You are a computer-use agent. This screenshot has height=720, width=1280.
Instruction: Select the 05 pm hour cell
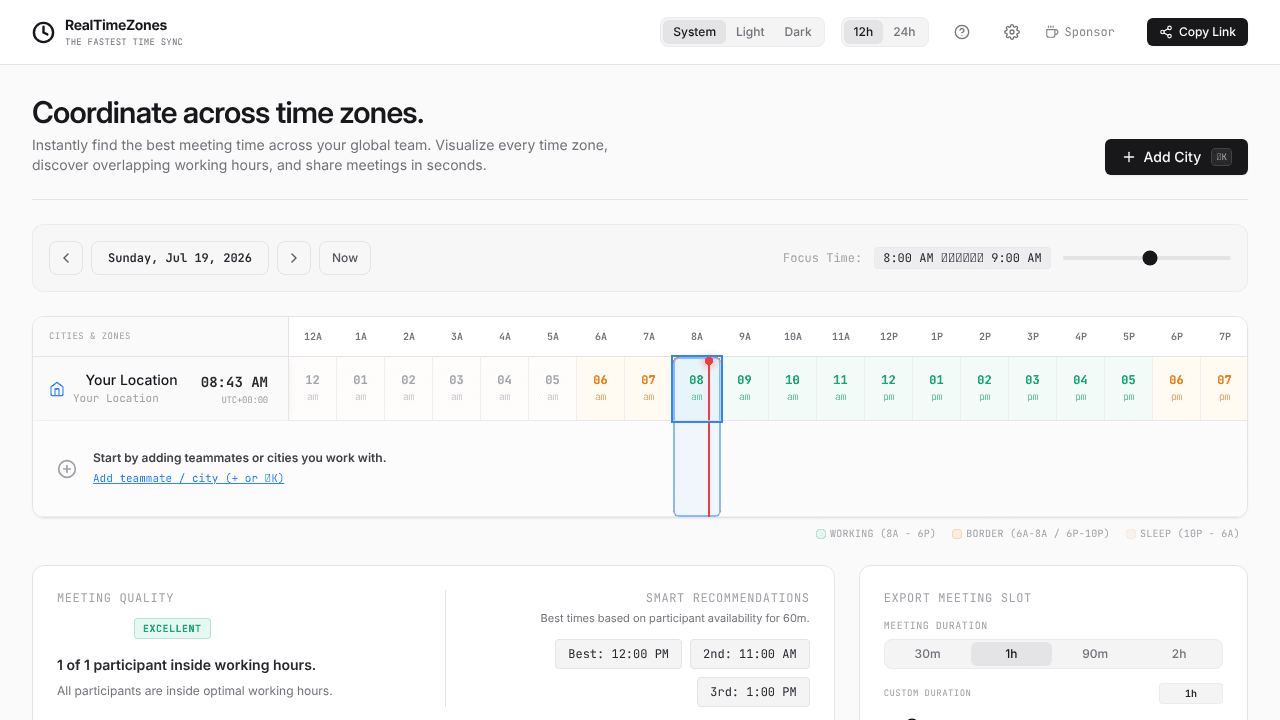(x=1129, y=389)
